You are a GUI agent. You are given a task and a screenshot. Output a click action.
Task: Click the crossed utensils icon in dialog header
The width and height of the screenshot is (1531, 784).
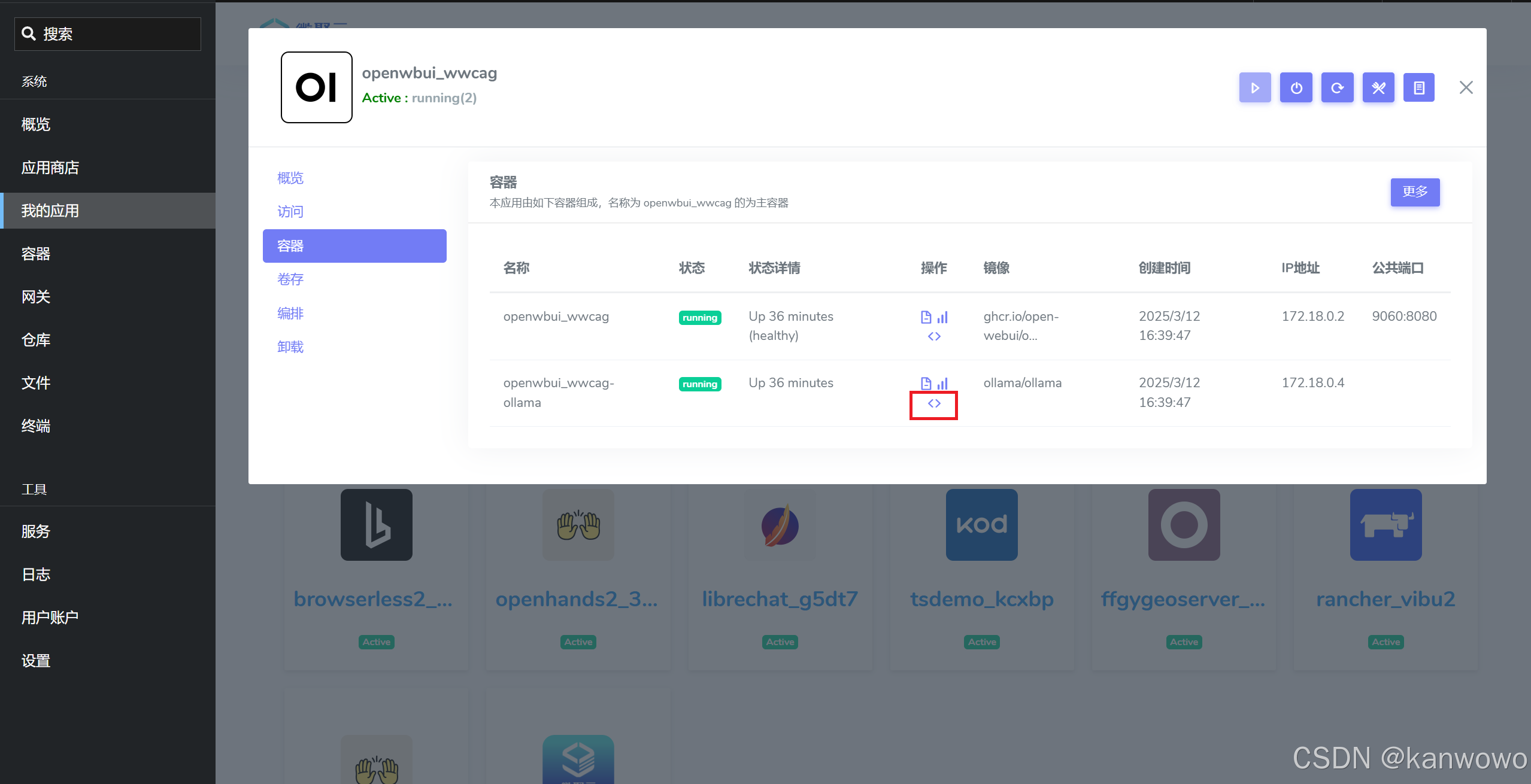click(x=1378, y=87)
